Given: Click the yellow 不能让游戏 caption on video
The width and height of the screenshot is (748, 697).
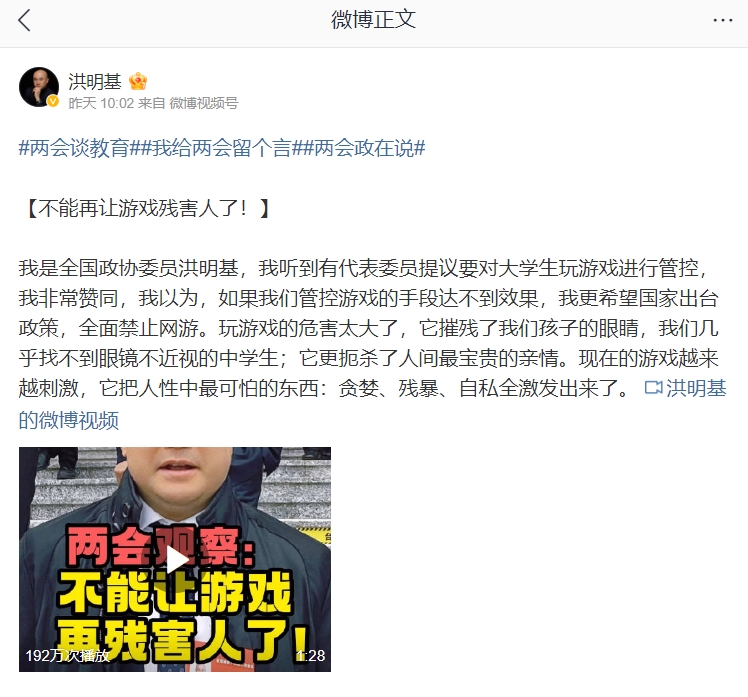Looking at the screenshot, I should point(175,593).
